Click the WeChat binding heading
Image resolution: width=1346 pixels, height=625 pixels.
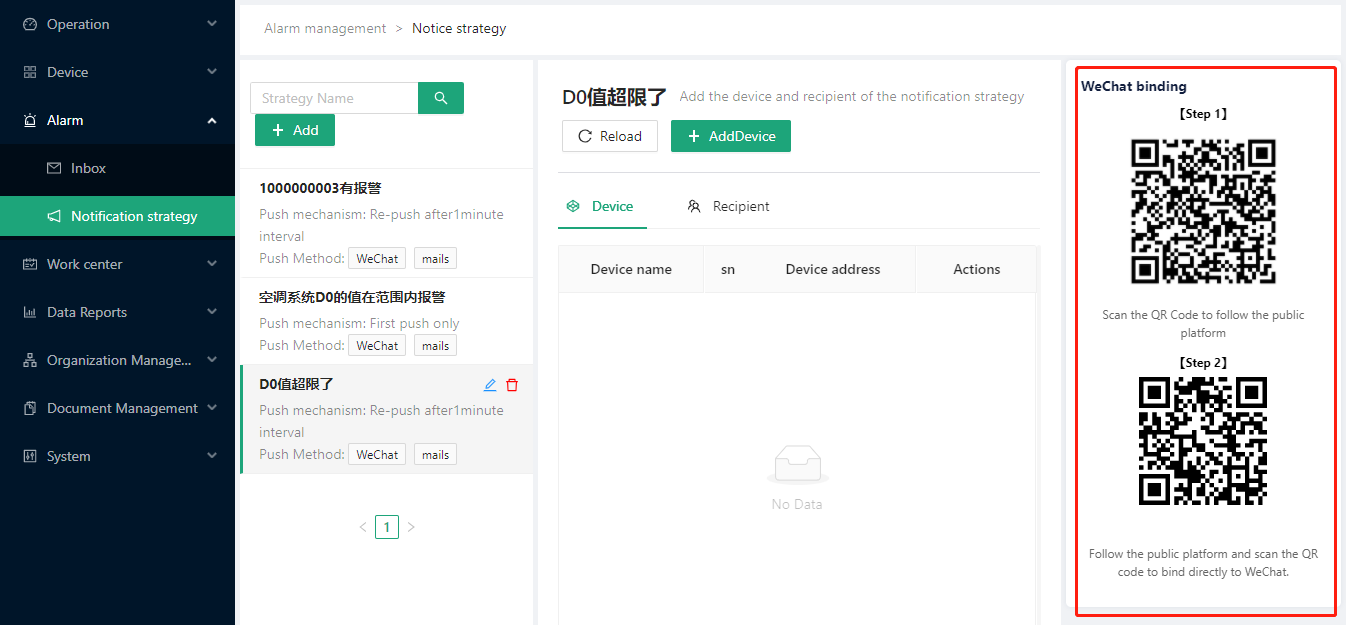[x=1134, y=86]
